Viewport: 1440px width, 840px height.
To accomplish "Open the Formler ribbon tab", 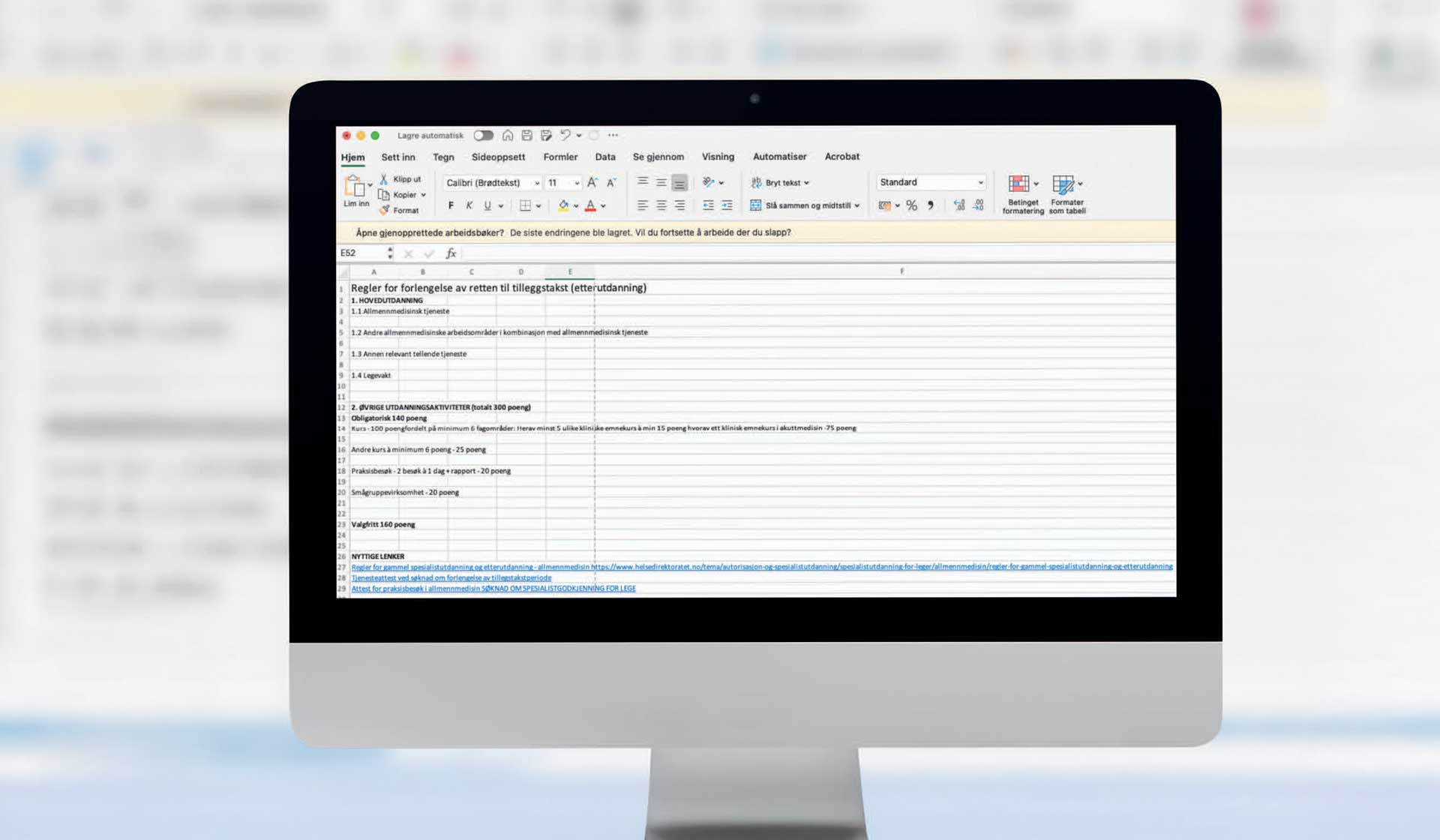I will [x=560, y=157].
